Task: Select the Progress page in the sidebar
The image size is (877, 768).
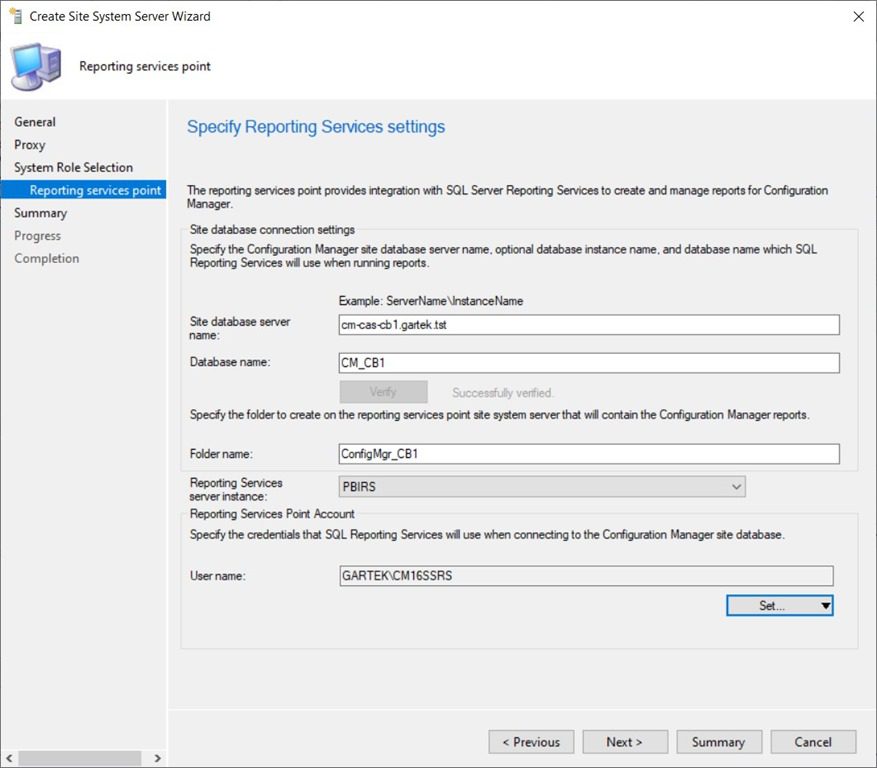Action: (x=38, y=235)
